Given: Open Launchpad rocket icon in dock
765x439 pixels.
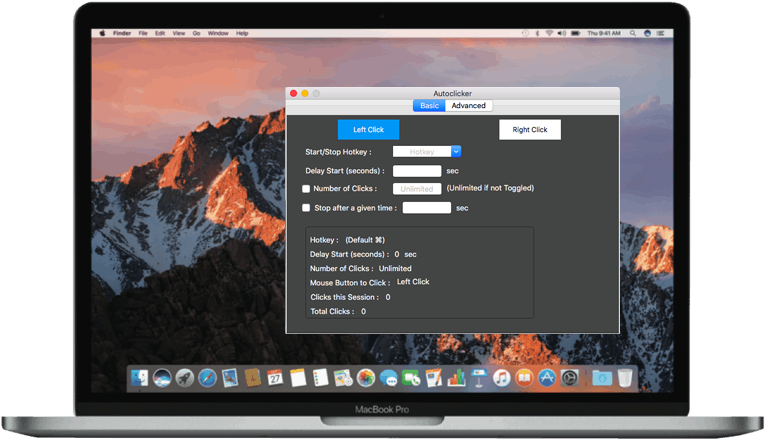Looking at the screenshot, I should (184, 378).
